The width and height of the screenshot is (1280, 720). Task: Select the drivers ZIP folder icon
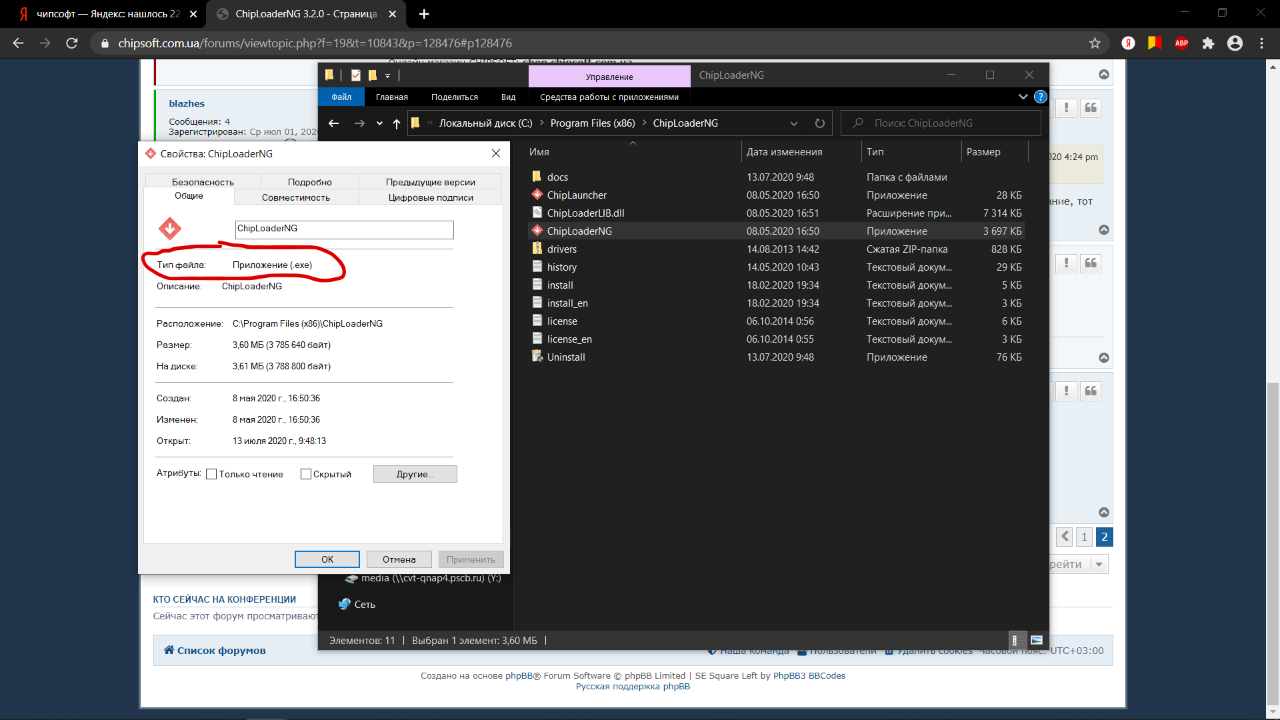pos(537,249)
